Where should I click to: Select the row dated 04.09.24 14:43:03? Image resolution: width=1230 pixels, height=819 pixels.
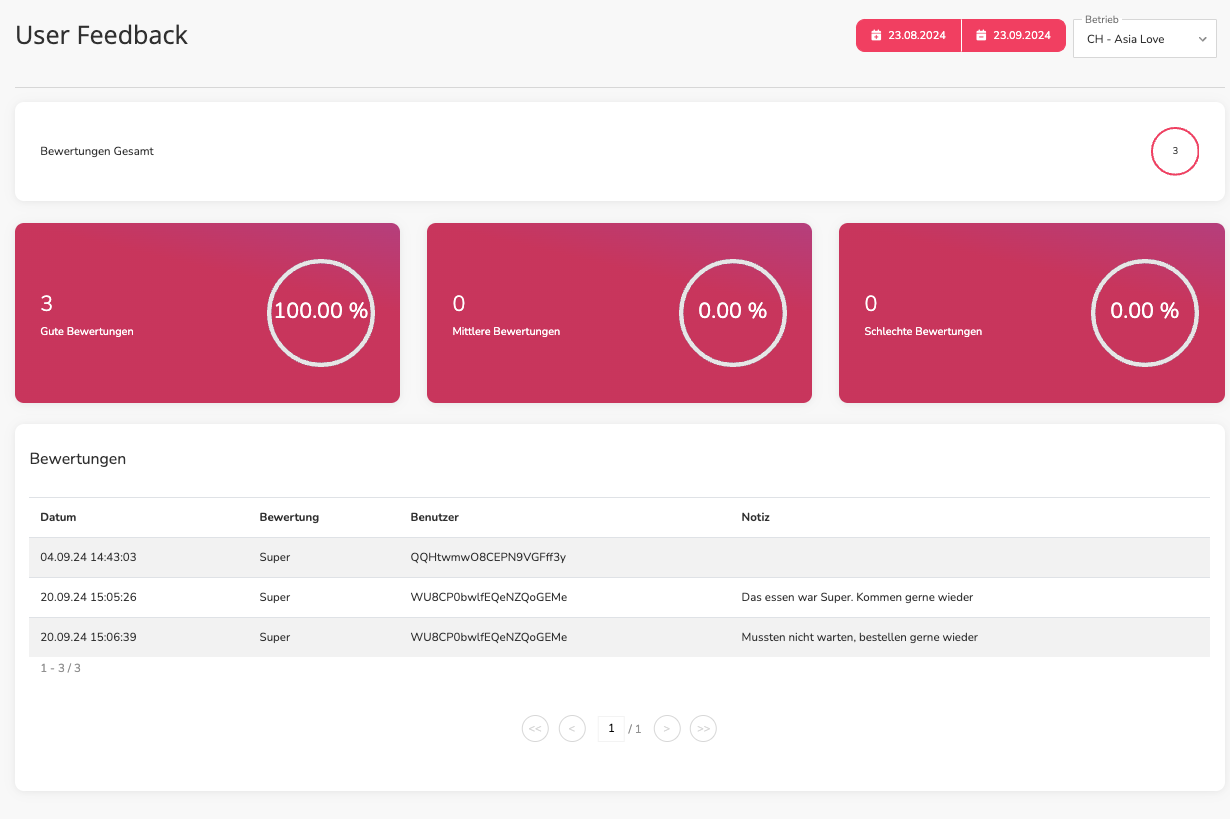619,557
